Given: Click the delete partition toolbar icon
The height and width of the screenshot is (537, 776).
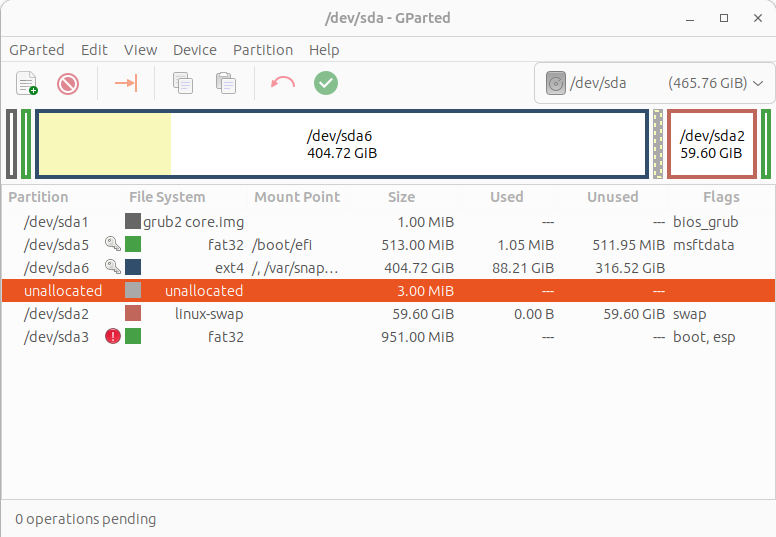Looking at the screenshot, I should click(x=68, y=83).
